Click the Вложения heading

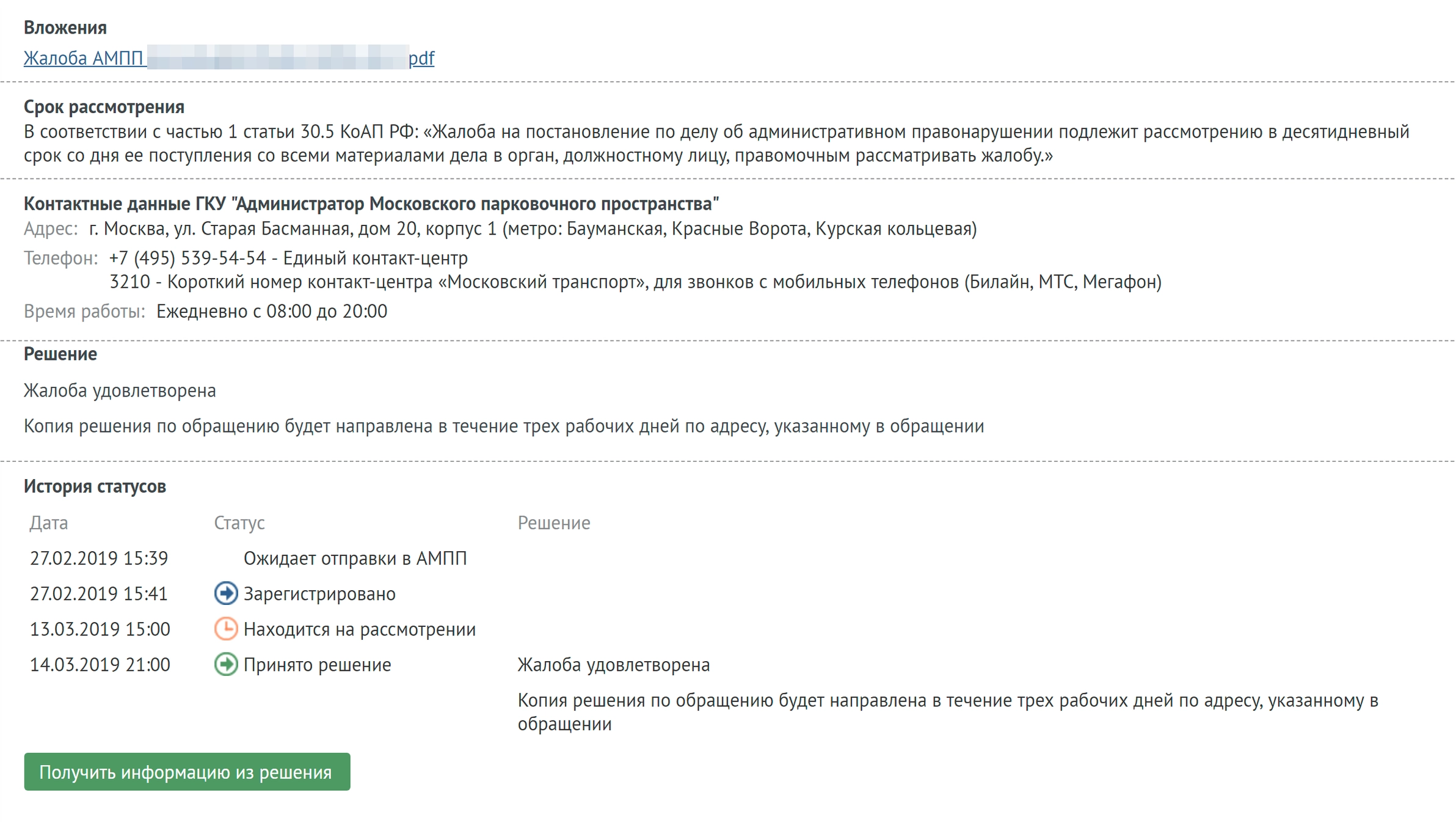(x=65, y=27)
